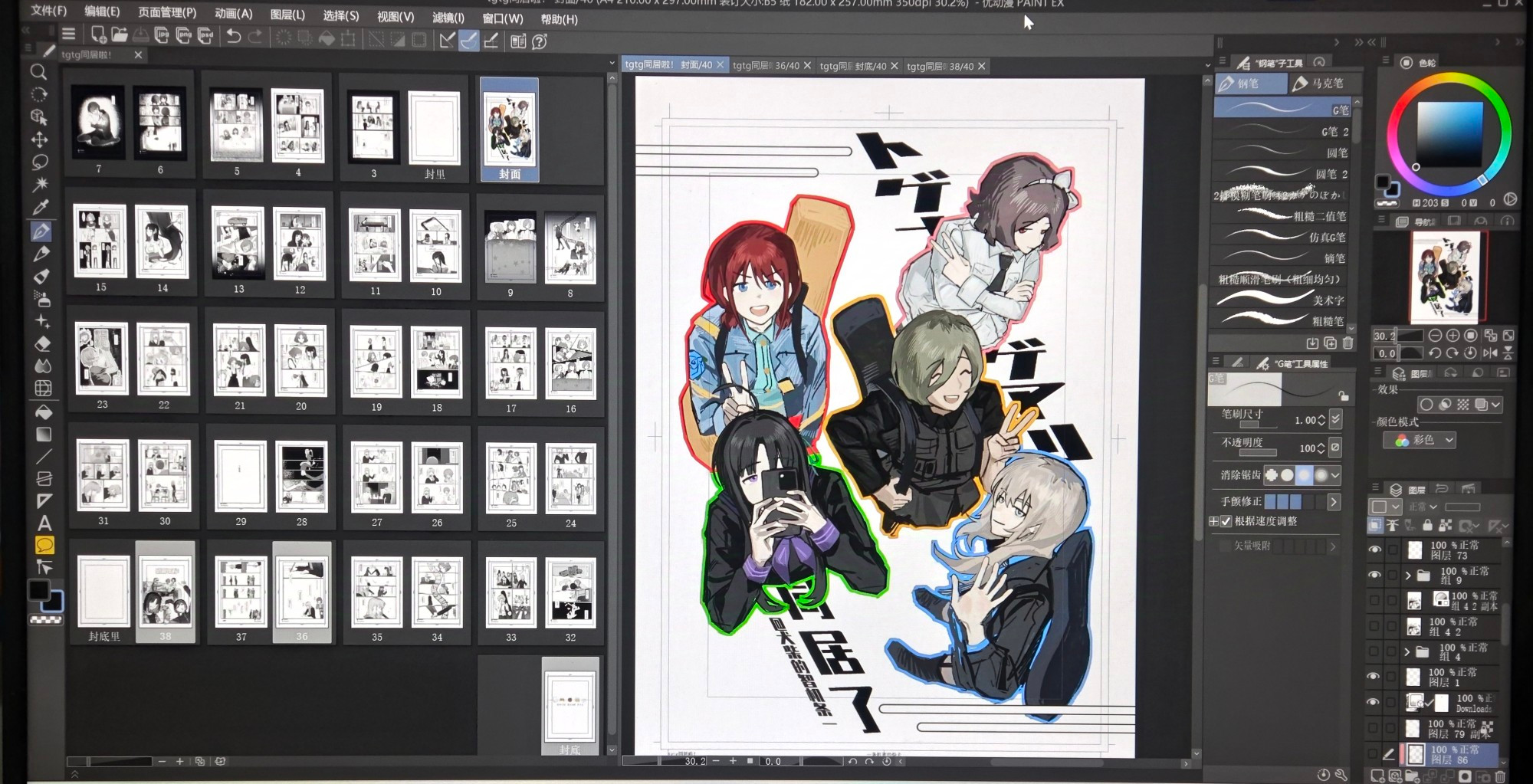1533x784 pixels.
Task: Select the Auto select magic wand tool
Action: (x=40, y=184)
